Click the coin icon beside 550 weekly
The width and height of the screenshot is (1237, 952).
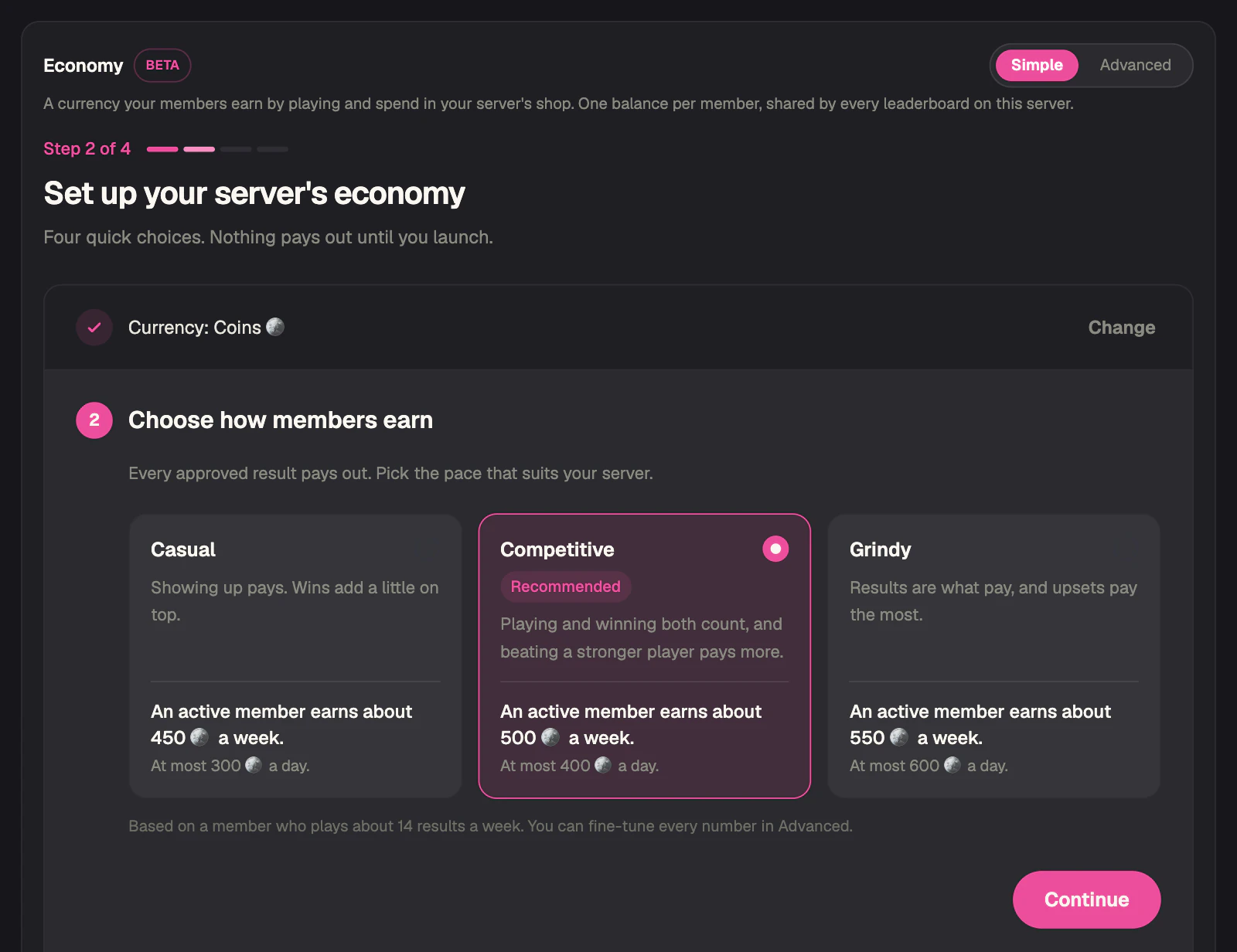coord(899,737)
